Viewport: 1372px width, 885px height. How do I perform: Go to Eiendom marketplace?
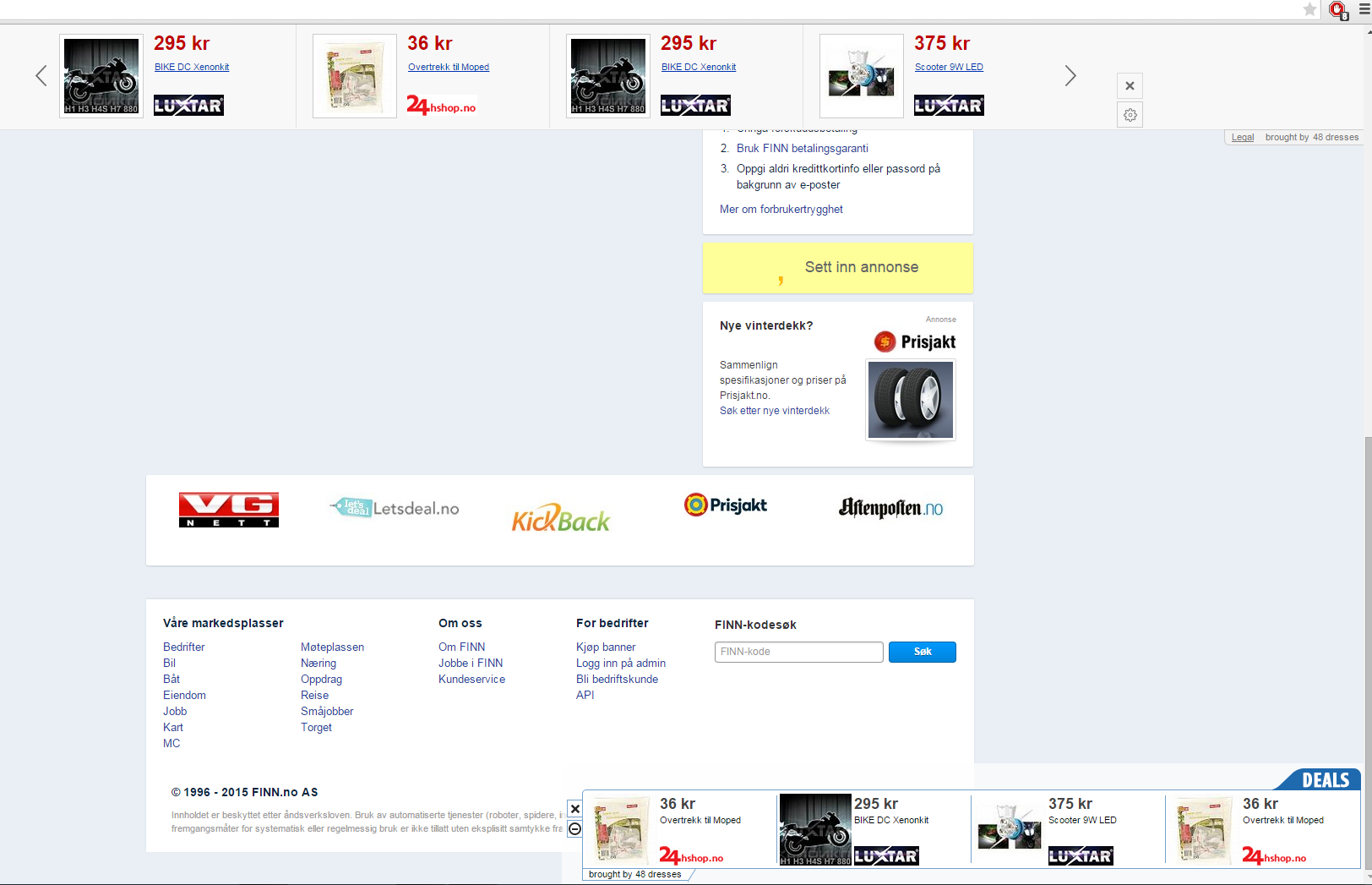184,695
